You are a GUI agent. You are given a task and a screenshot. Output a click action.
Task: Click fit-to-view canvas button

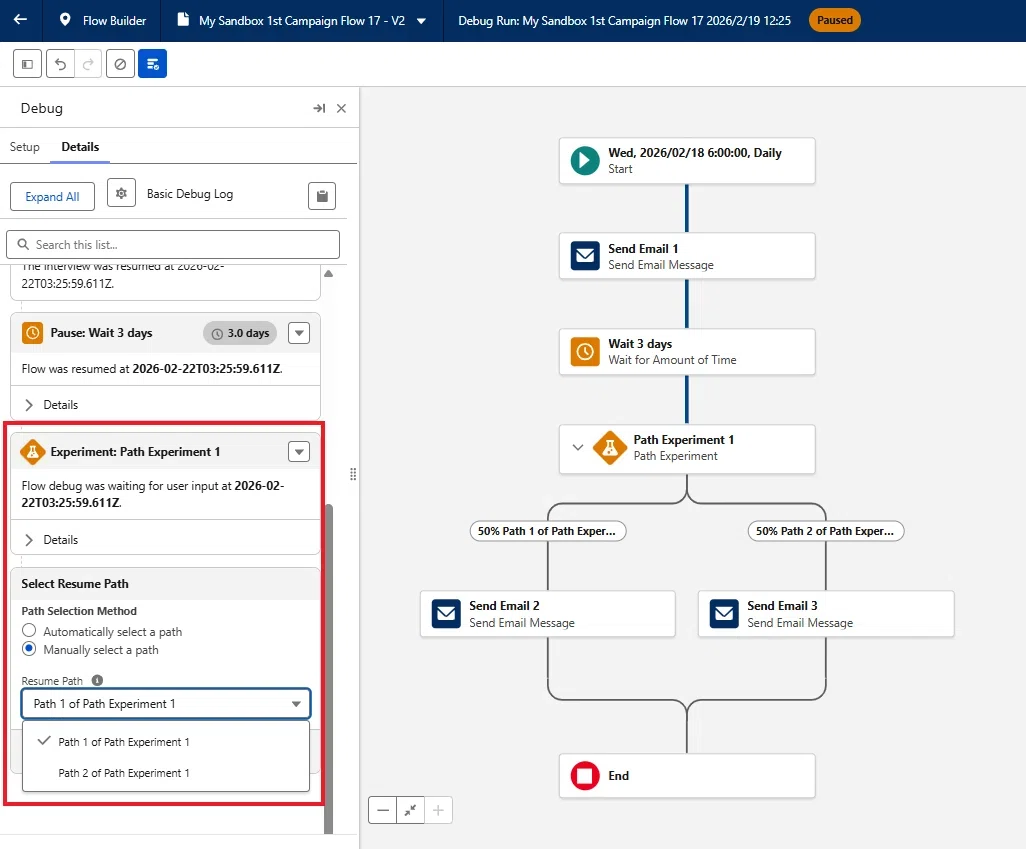tap(410, 810)
